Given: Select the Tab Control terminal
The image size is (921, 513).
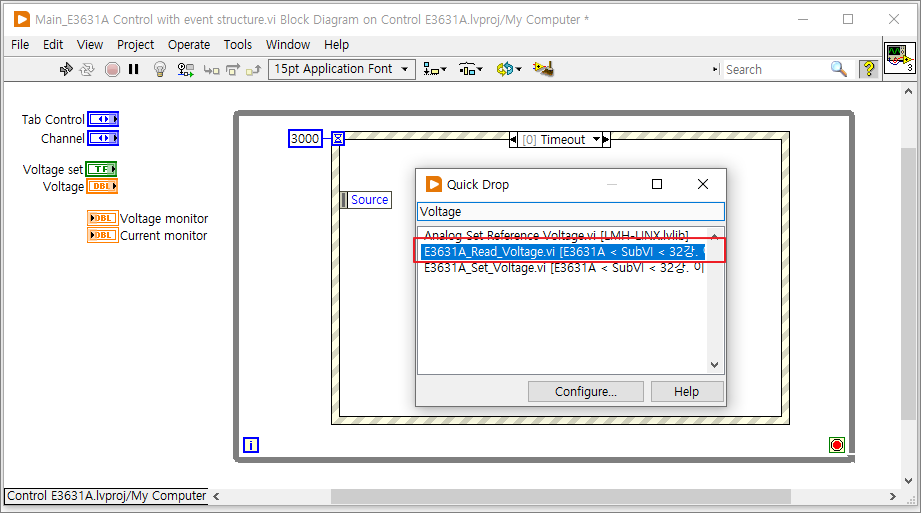Looking at the screenshot, I should coord(103,119).
